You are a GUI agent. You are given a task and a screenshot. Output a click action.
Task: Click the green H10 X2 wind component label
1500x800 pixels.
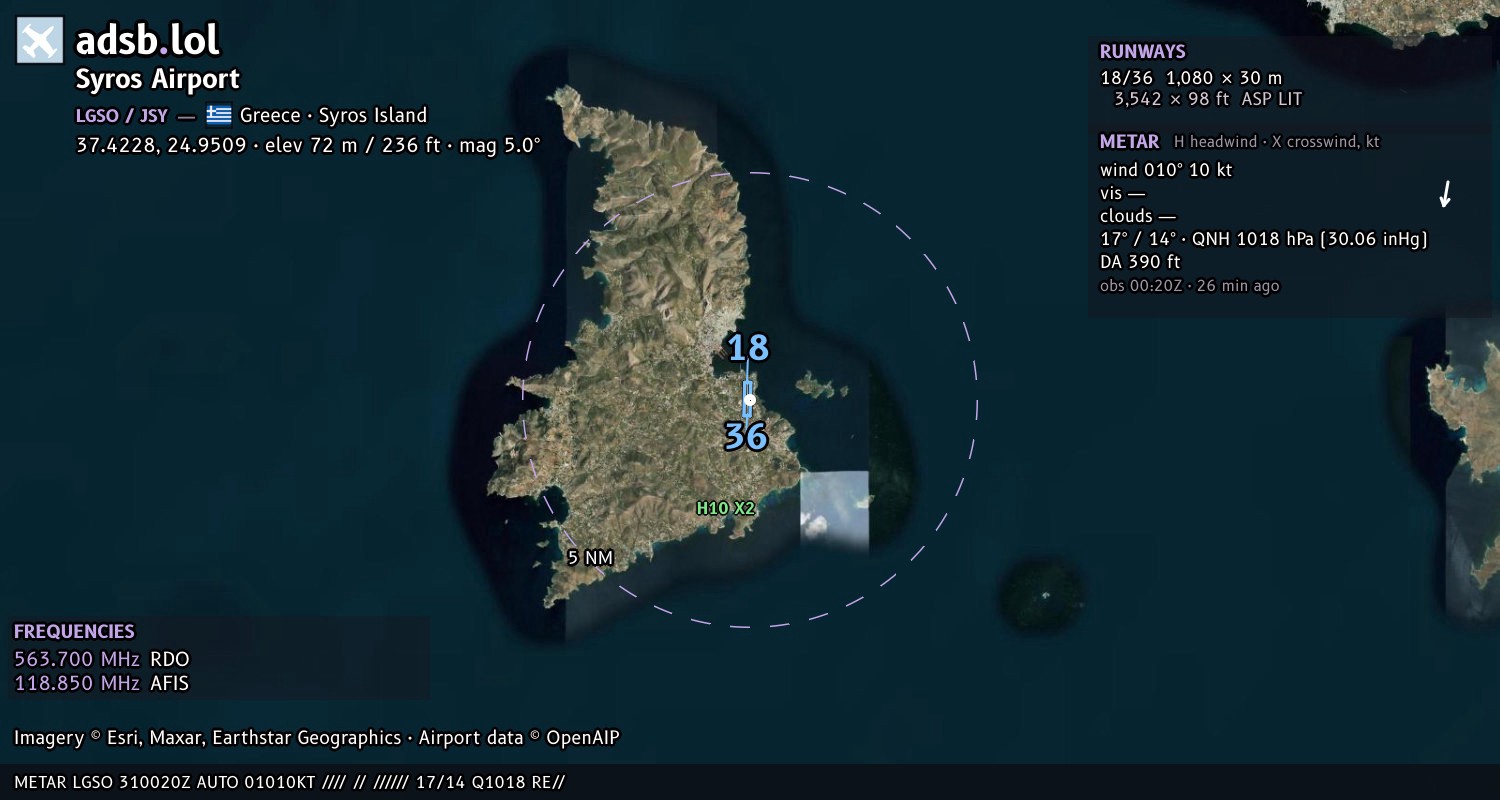(726, 508)
